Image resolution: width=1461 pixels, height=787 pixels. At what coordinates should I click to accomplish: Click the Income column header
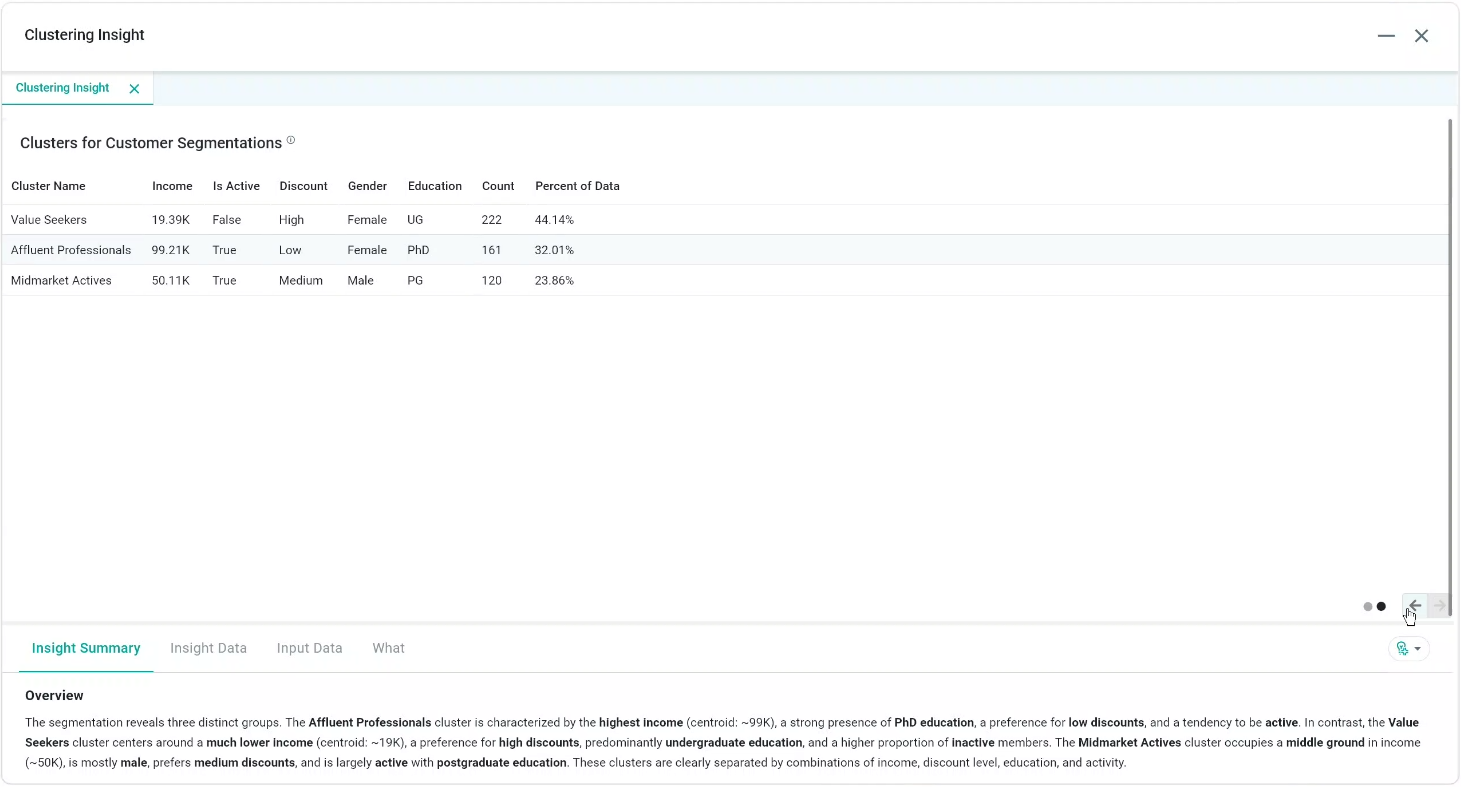point(172,186)
